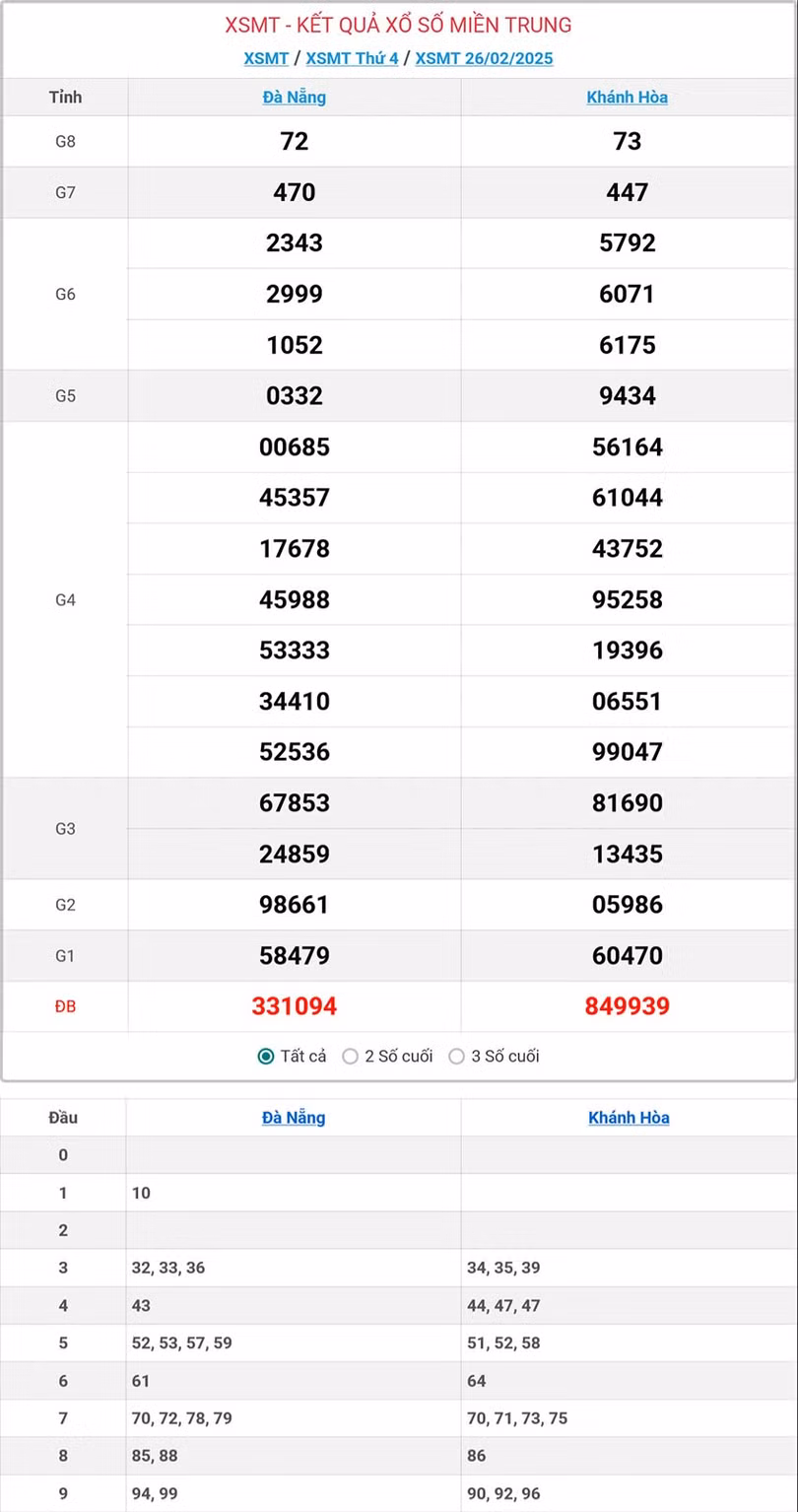Select the Tất cả radio button
798x1512 pixels.
(x=266, y=1057)
